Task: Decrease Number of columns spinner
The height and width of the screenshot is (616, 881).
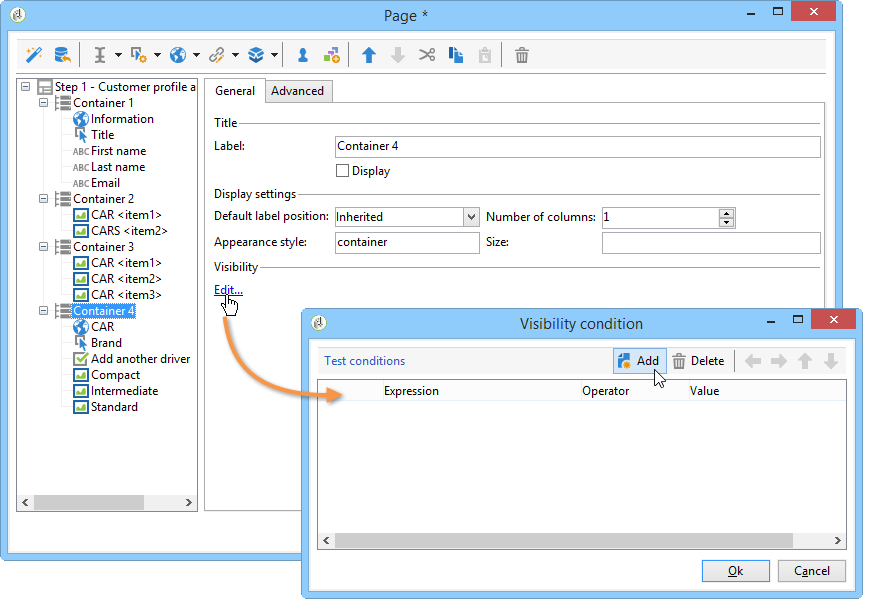Action: coord(726,222)
